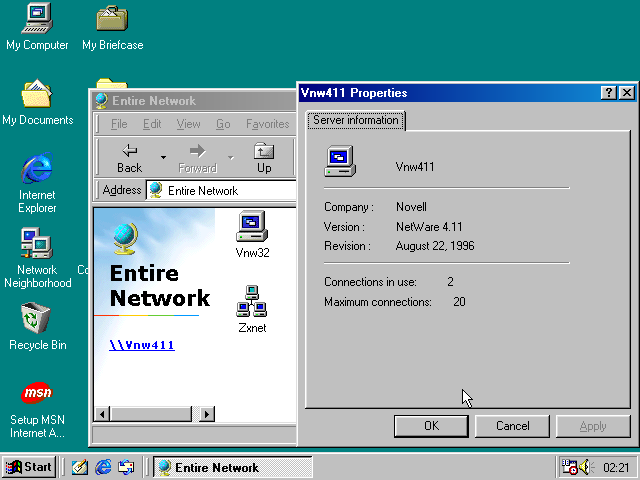The image size is (640, 480).
Task: Click the volume speaker tray icon
Action: pyautogui.click(x=587, y=467)
